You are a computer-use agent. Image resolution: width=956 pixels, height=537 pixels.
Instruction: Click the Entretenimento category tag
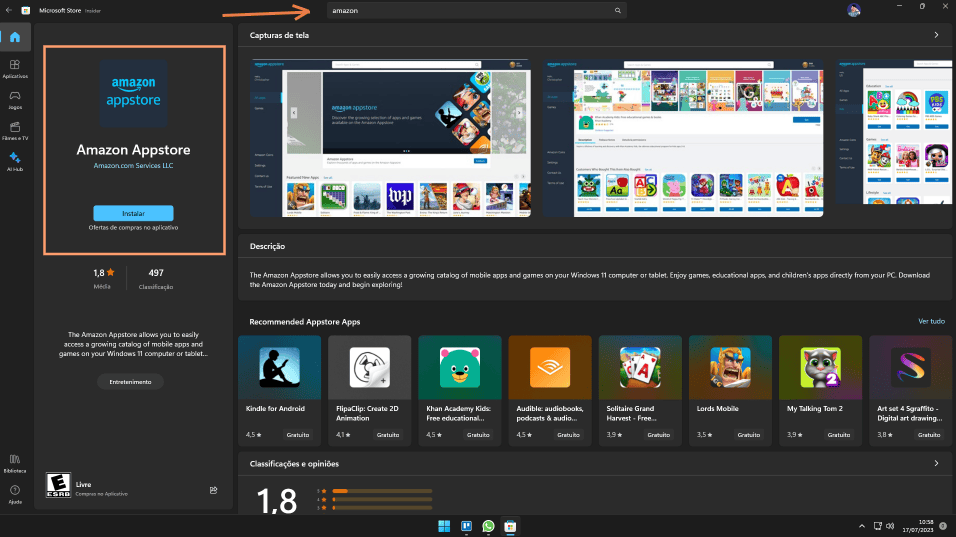pyautogui.click(x=130, y=382)
